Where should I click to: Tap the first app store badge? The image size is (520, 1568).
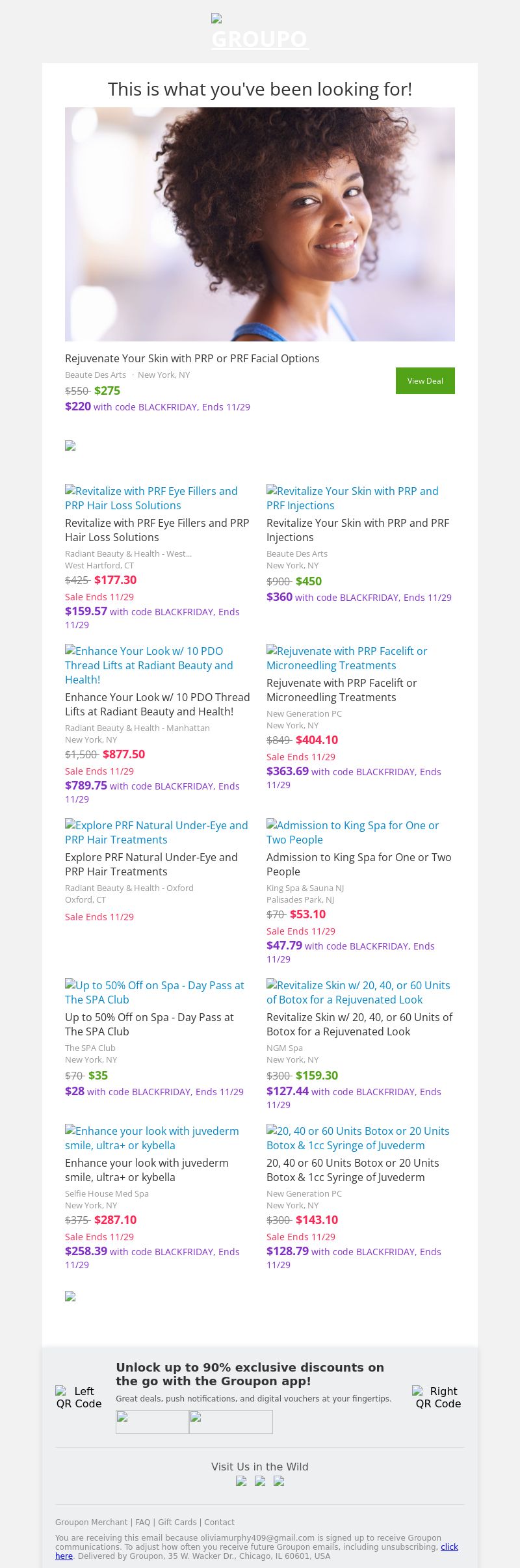[152, 1422]
